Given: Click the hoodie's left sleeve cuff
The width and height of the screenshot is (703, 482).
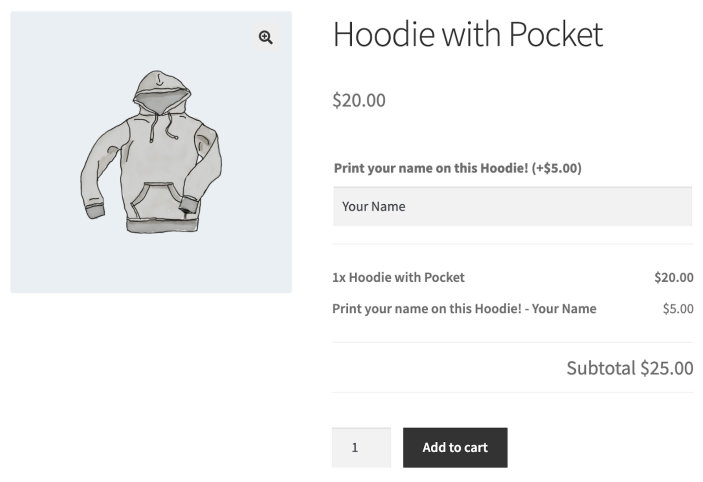Looking at the screenshot, I should coord(95,211).
